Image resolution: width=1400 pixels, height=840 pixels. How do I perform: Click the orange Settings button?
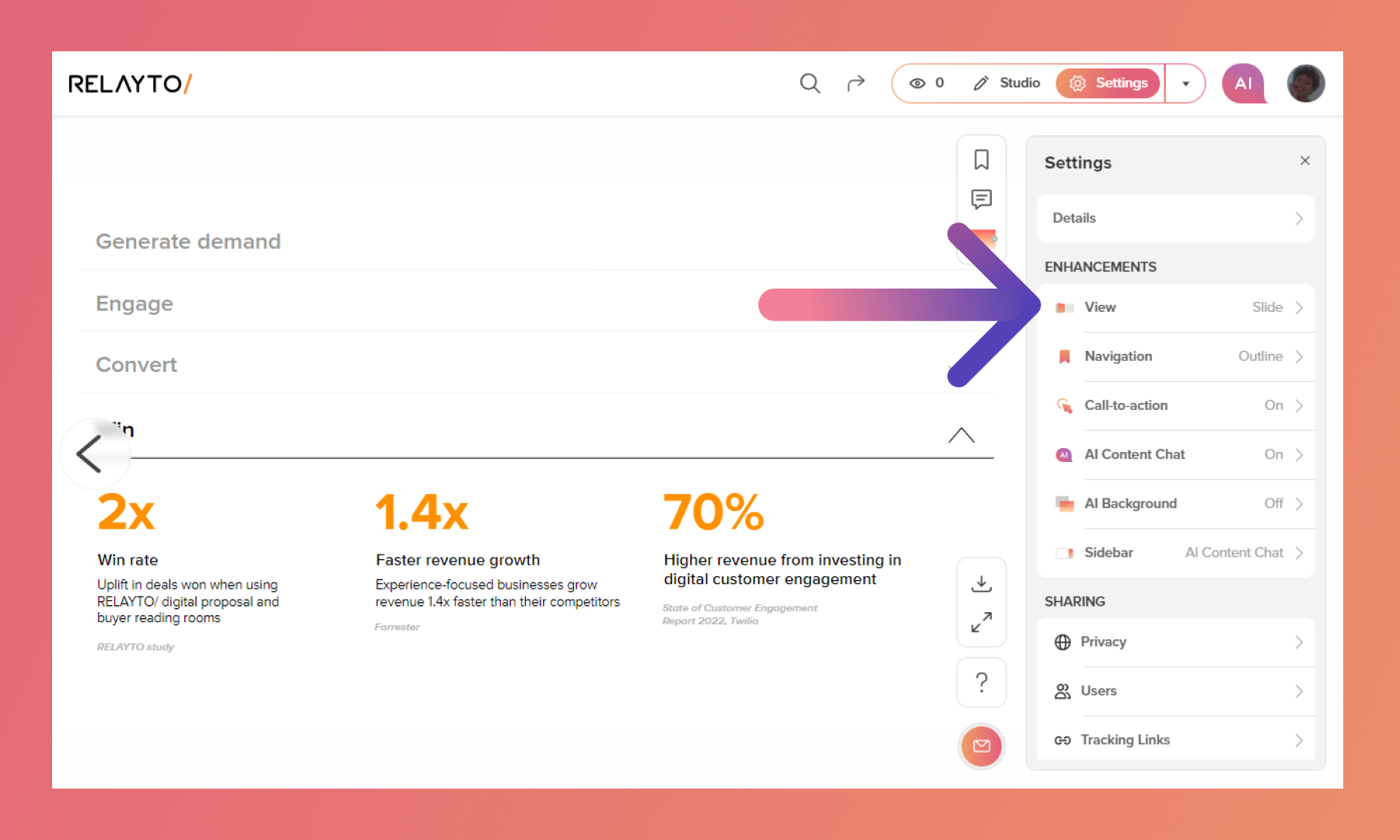(1108, 83)
